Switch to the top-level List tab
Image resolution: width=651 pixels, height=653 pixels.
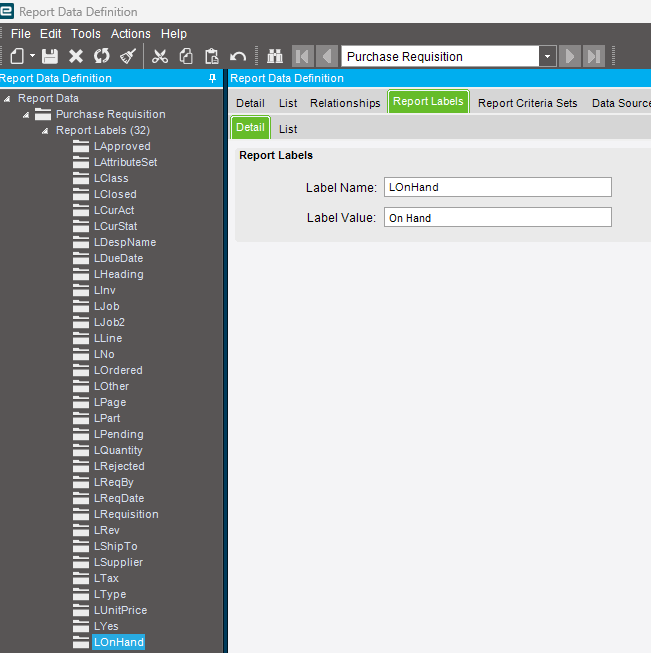point(288,103)
